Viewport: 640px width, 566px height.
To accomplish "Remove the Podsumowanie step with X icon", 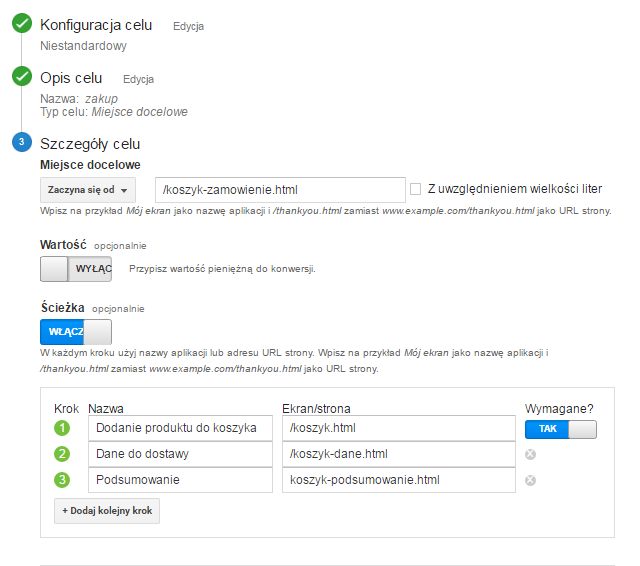I will 531,480.
